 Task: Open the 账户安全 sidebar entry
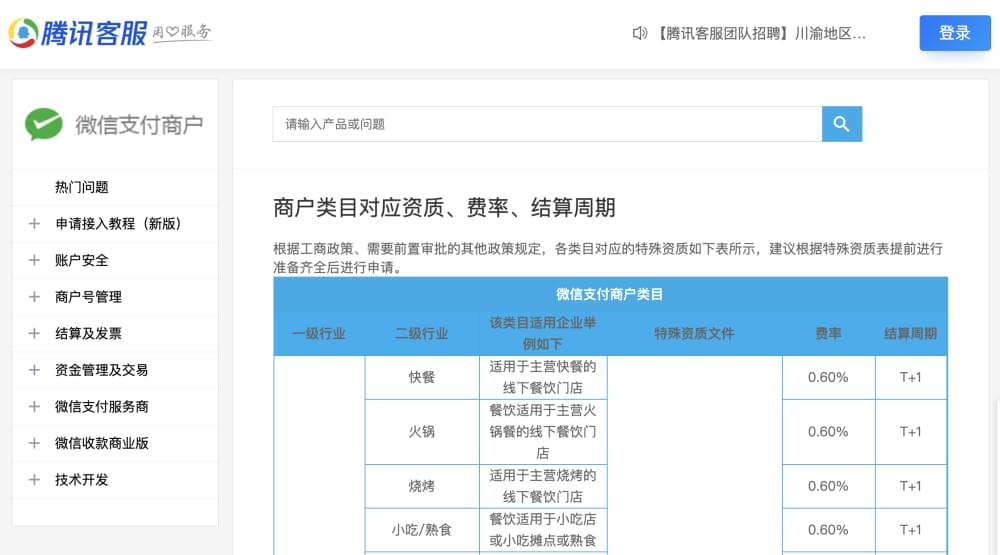[x=82, y=260]
